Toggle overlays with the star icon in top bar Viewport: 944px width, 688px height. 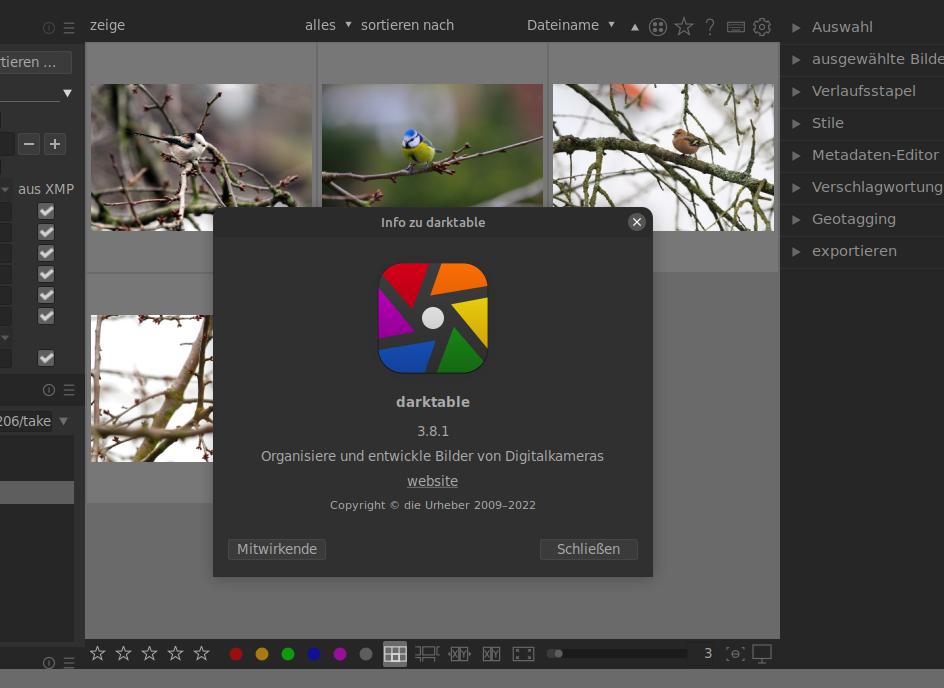(x=684, y=27)
